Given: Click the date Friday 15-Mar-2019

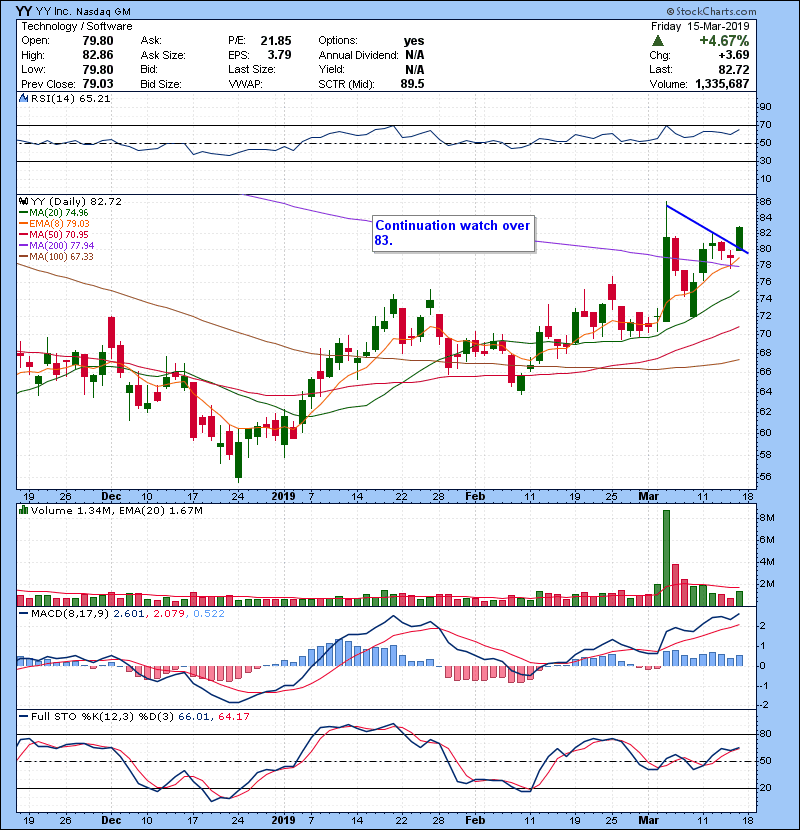Looking at the screenshot, I should 700,26.
